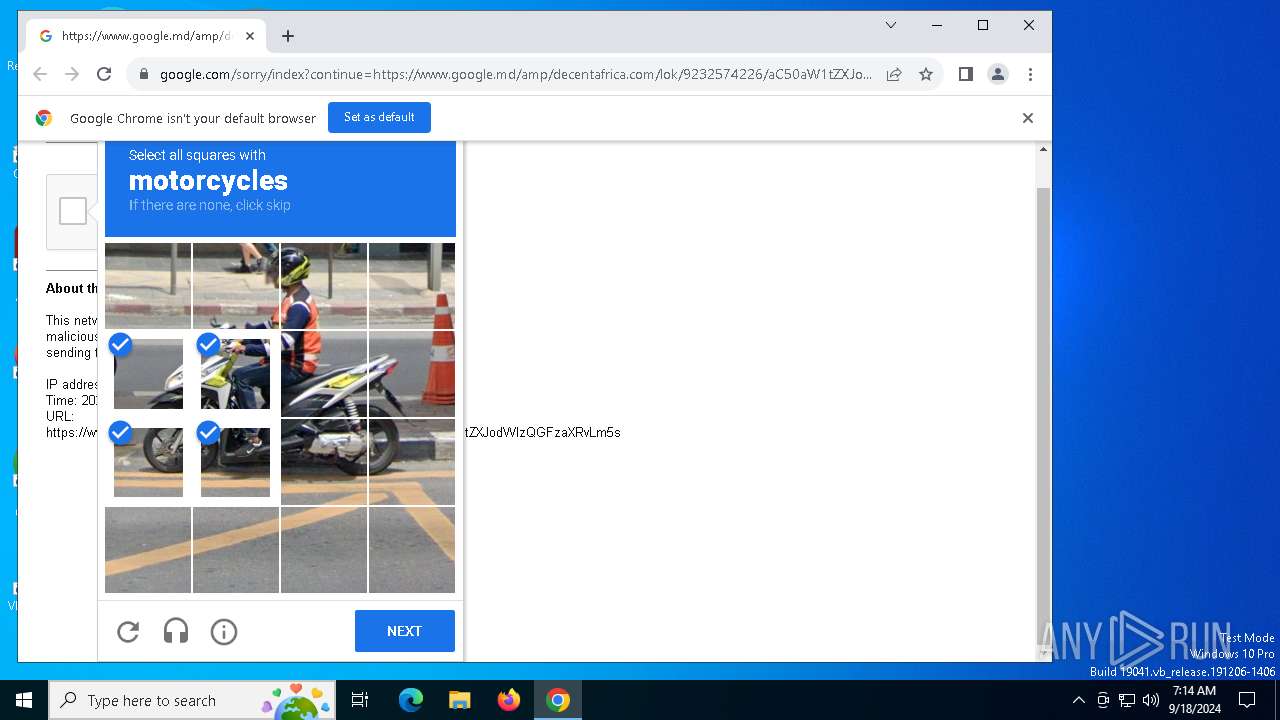This screenshot has height=720, width=1280.
Task: Select the tile with the rider's helmet
Action: [324, 286]
